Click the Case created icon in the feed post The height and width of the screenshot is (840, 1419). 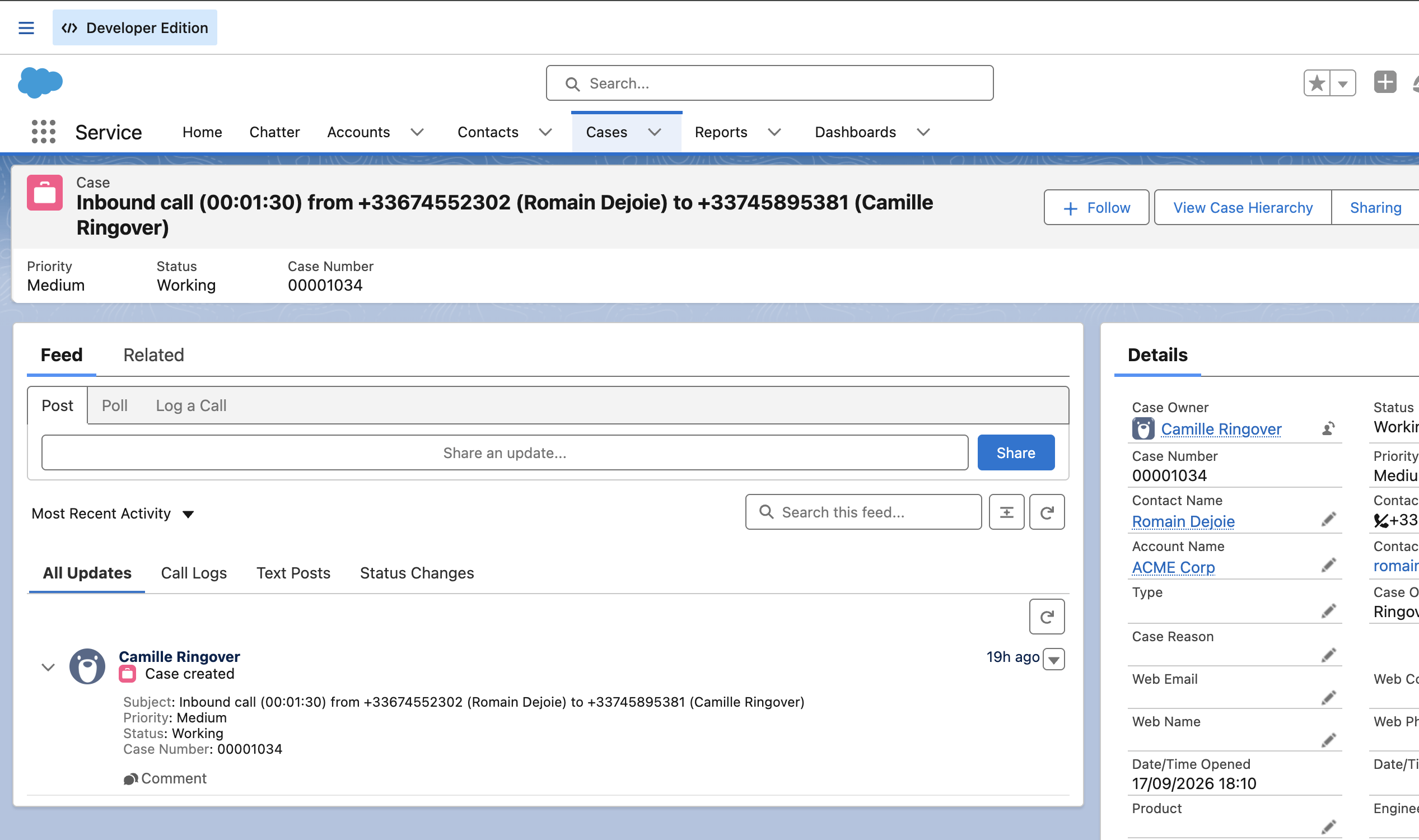click(x=127, y=674)
